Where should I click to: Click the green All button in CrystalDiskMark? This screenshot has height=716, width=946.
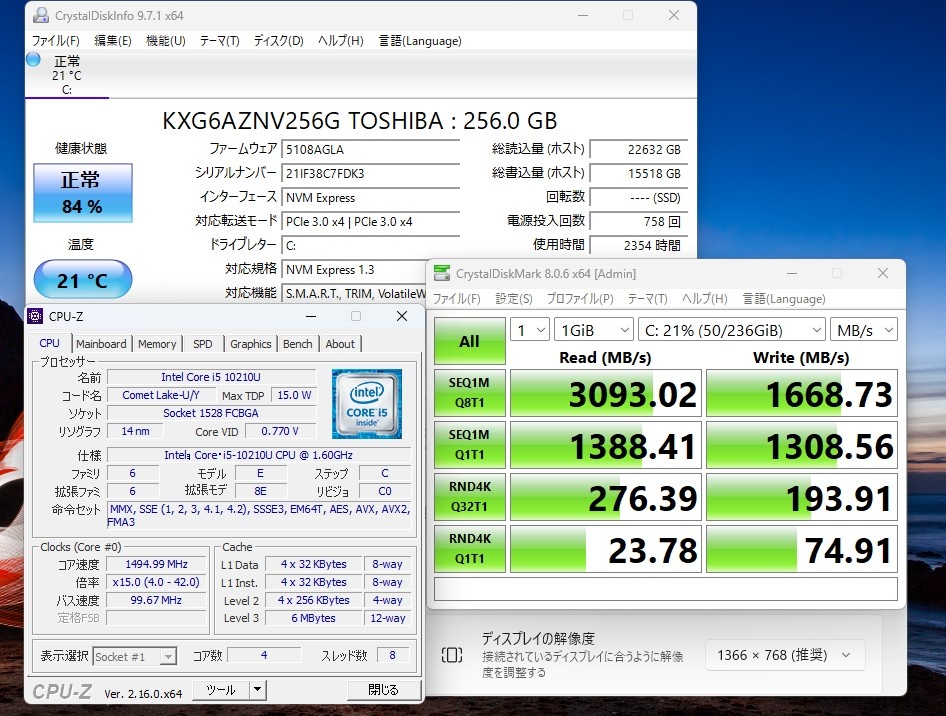(469, 341)
